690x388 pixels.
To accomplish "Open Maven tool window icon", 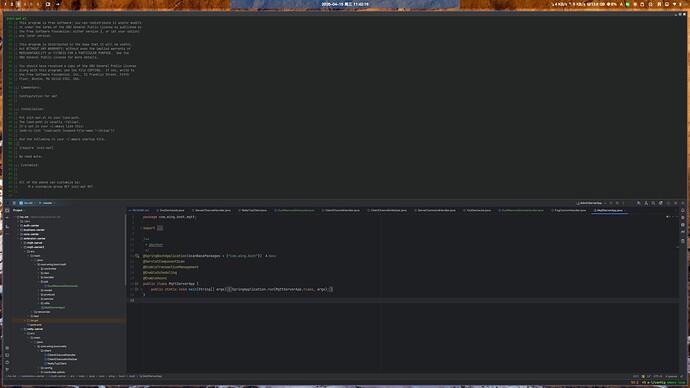I will pos(683,233).
